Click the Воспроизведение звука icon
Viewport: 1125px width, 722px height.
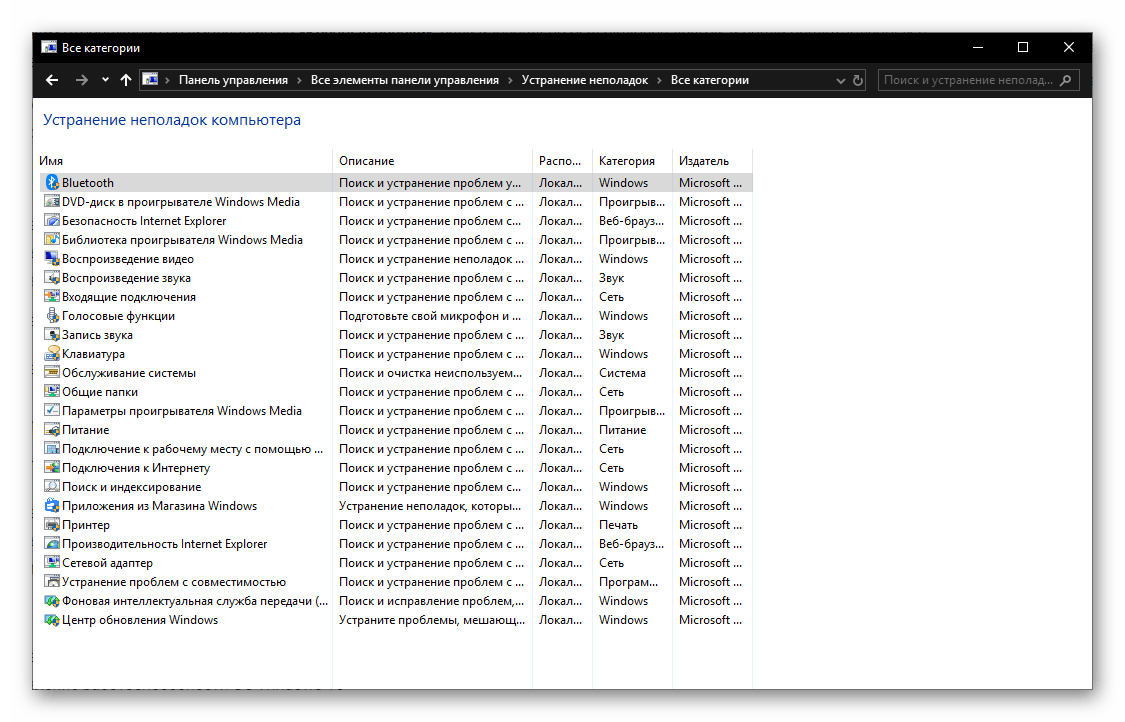[x=52, y=278]
